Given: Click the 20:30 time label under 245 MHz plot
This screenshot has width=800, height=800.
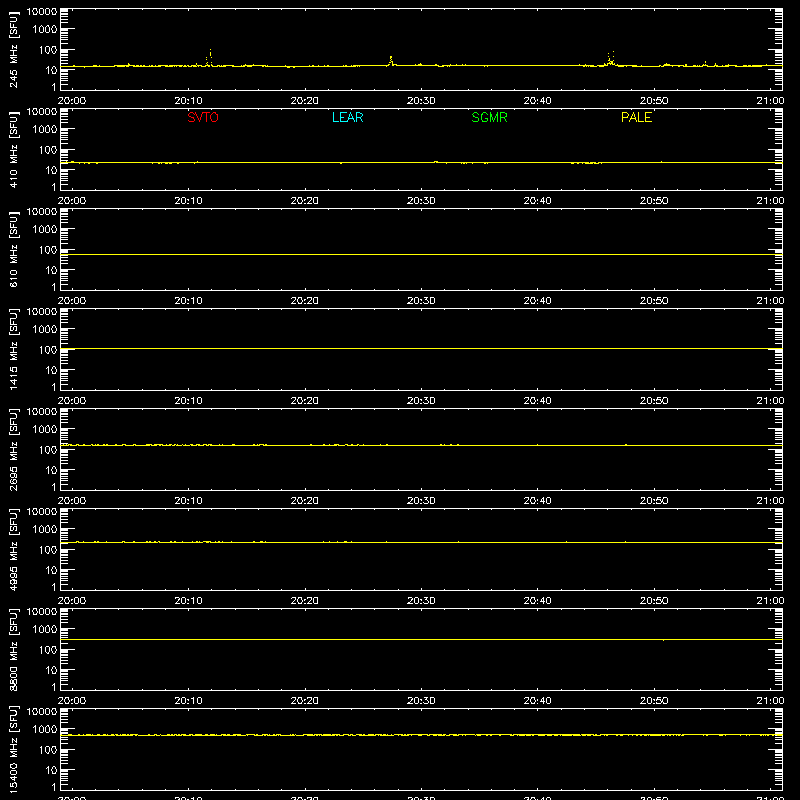Looking at the screenshot, I should [421, 101].
